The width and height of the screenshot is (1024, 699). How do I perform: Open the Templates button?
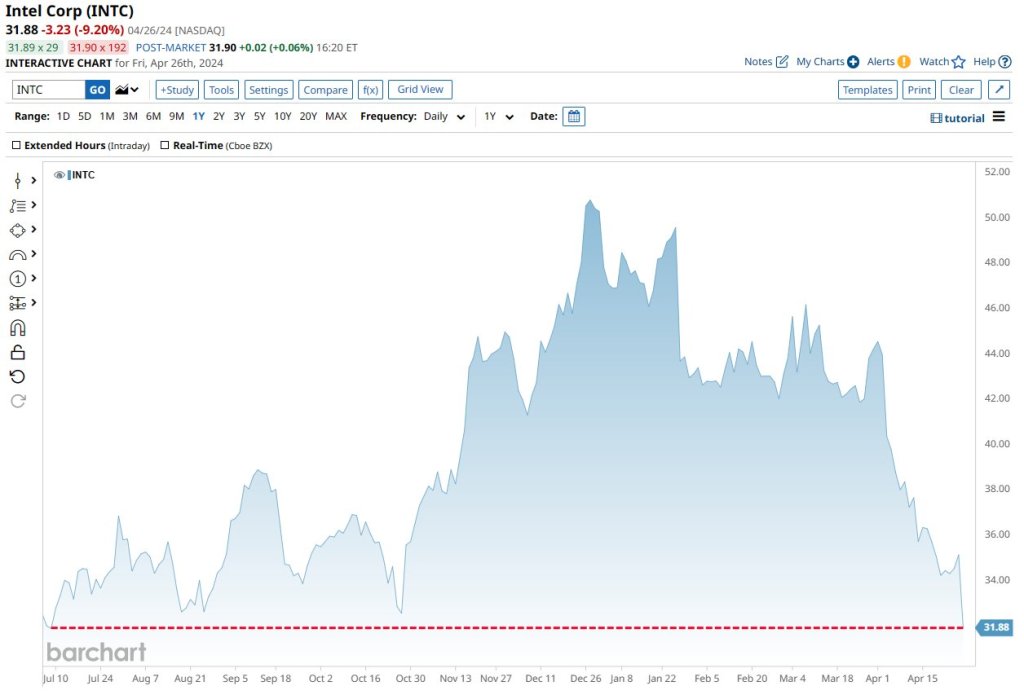[867, 90]
